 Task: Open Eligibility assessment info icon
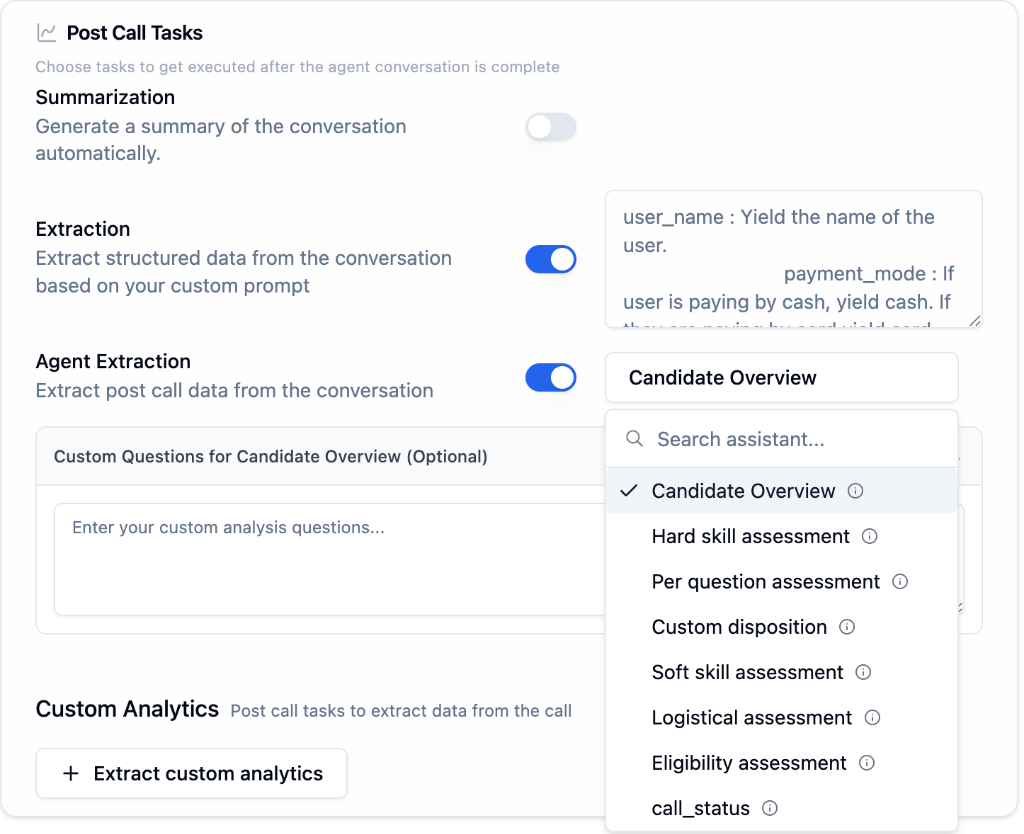867,763
